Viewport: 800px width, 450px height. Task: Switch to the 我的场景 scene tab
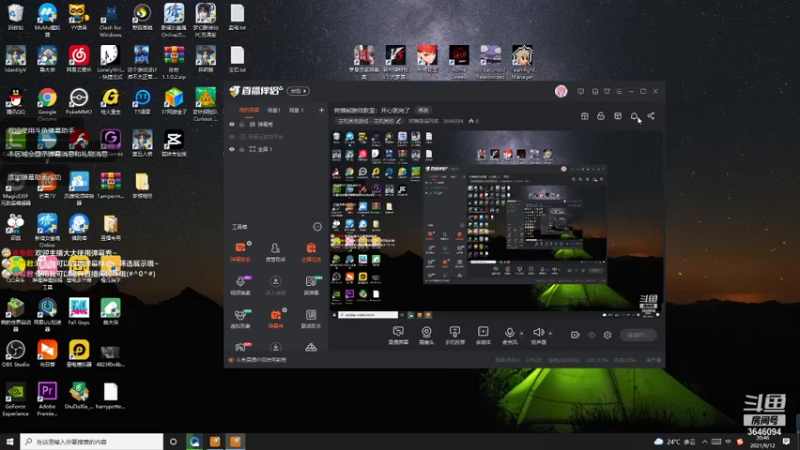pos(249,110)
